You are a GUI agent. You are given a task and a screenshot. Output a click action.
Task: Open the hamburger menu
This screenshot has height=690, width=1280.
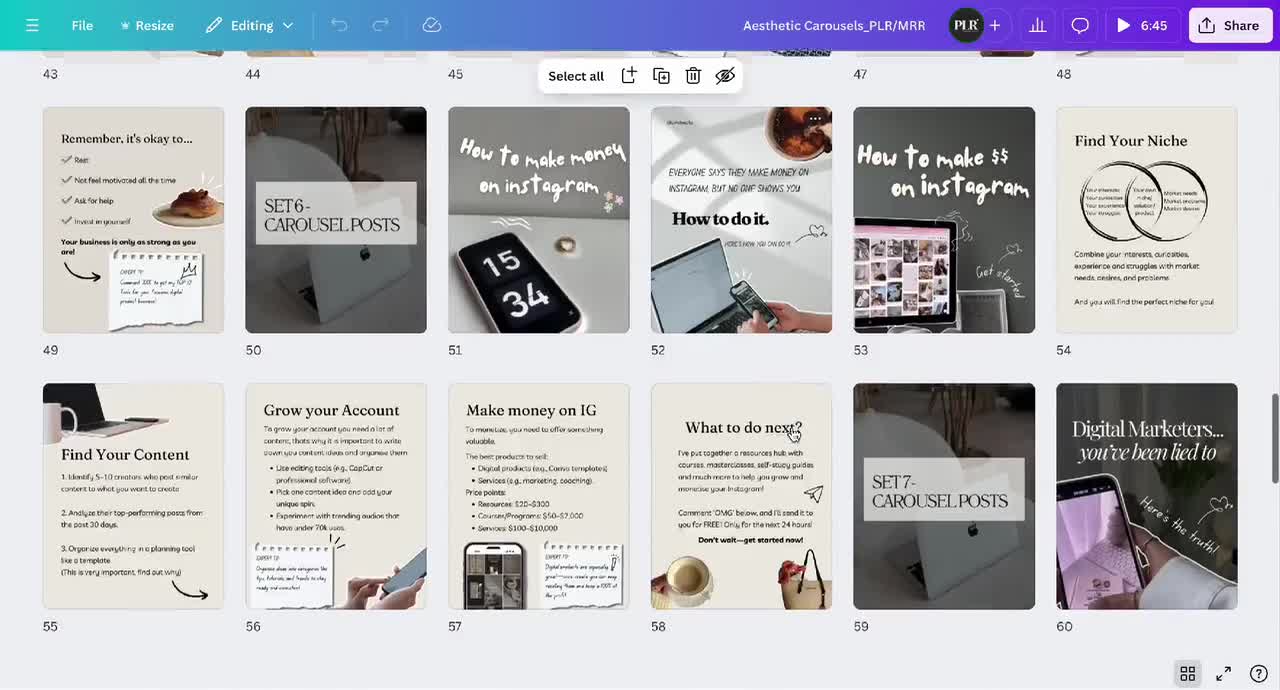tap(33, 25)
